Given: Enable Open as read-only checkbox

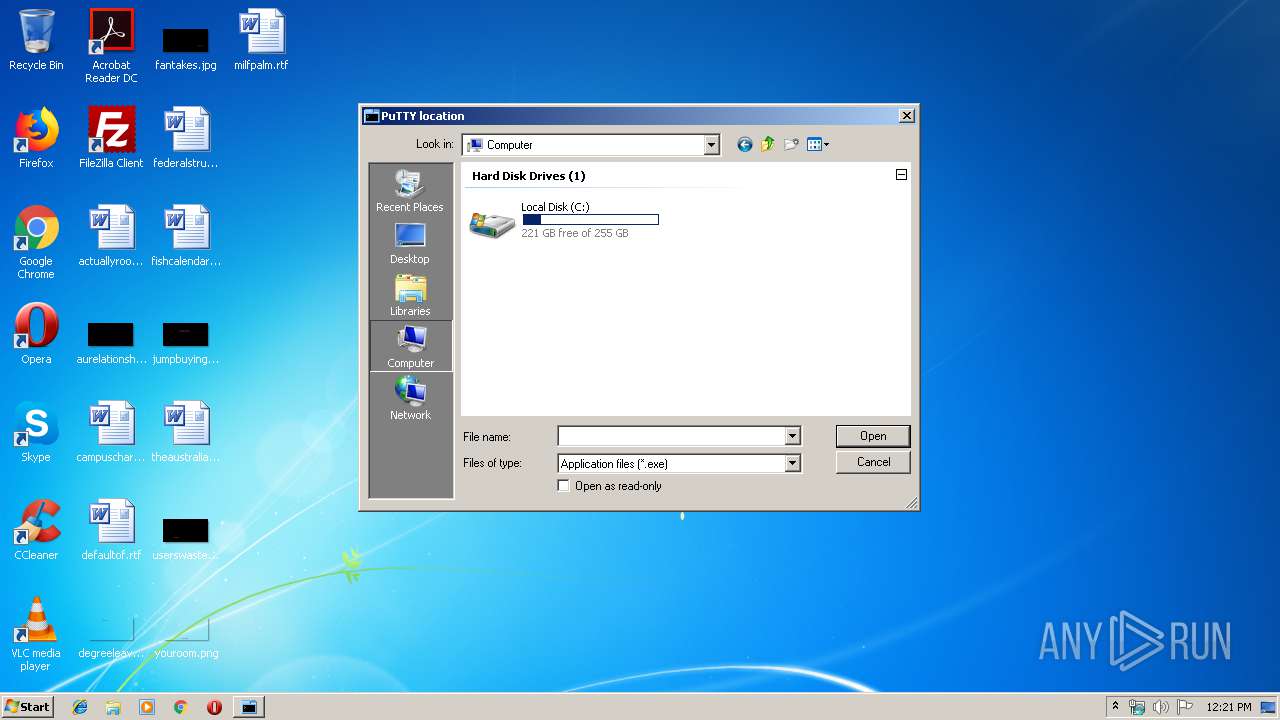Looking at the screenshot, I should (564, 486).
